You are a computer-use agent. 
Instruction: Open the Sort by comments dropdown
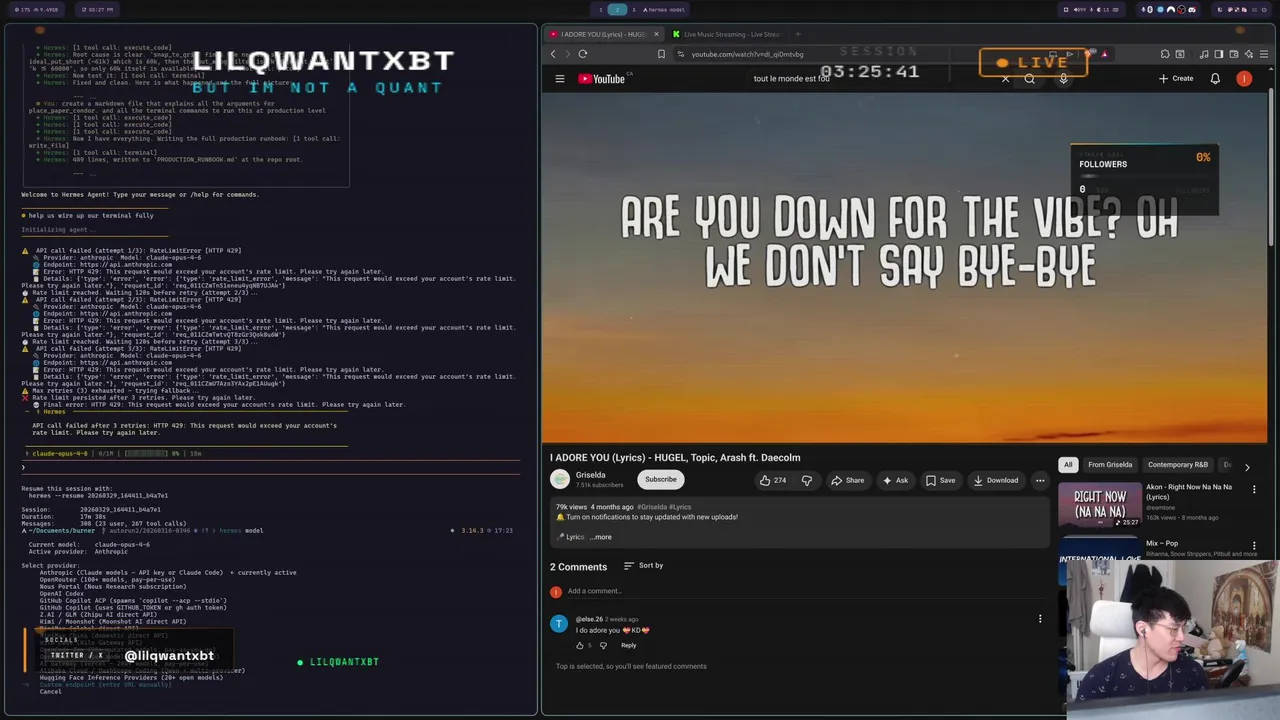point(643,566)
